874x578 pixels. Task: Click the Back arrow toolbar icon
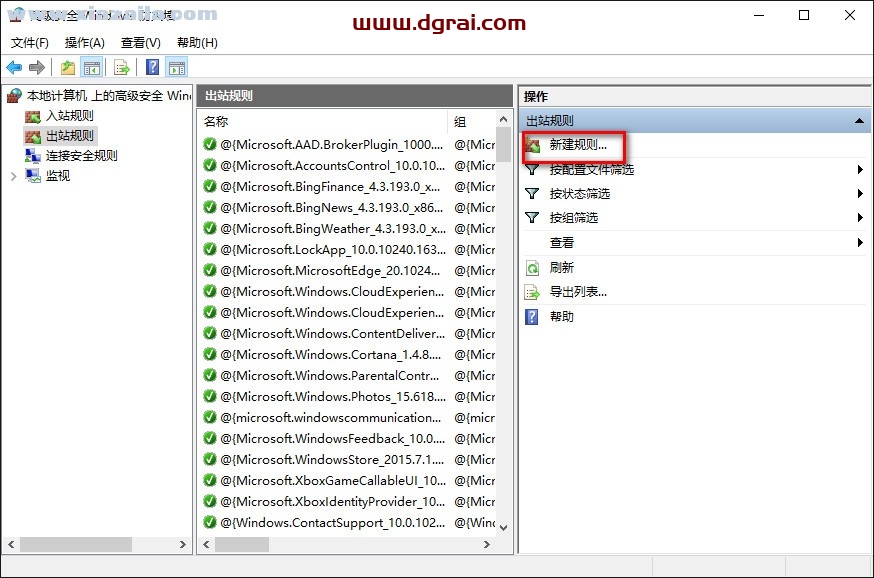point(14,67)
